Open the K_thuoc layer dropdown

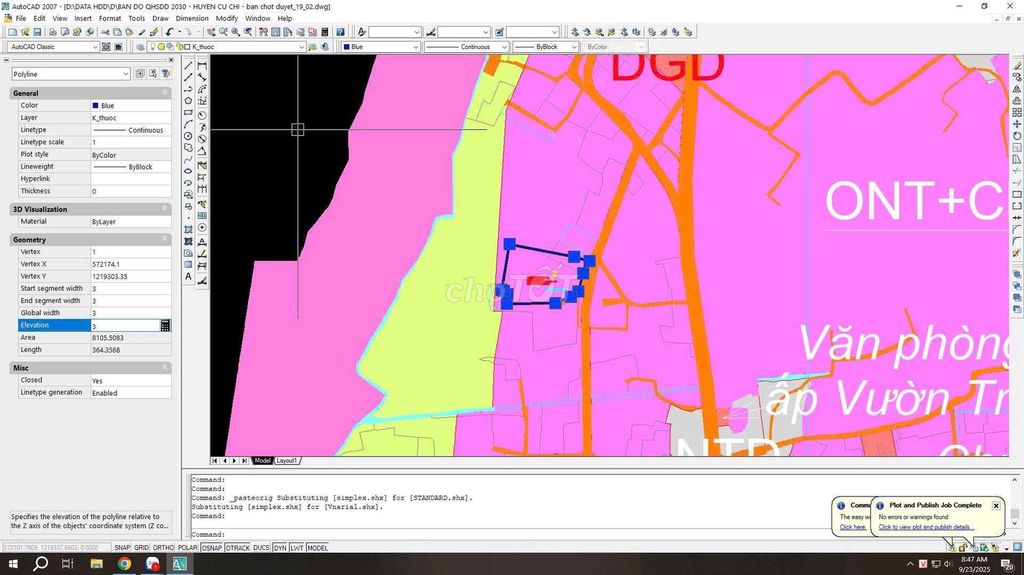[301, 47]
